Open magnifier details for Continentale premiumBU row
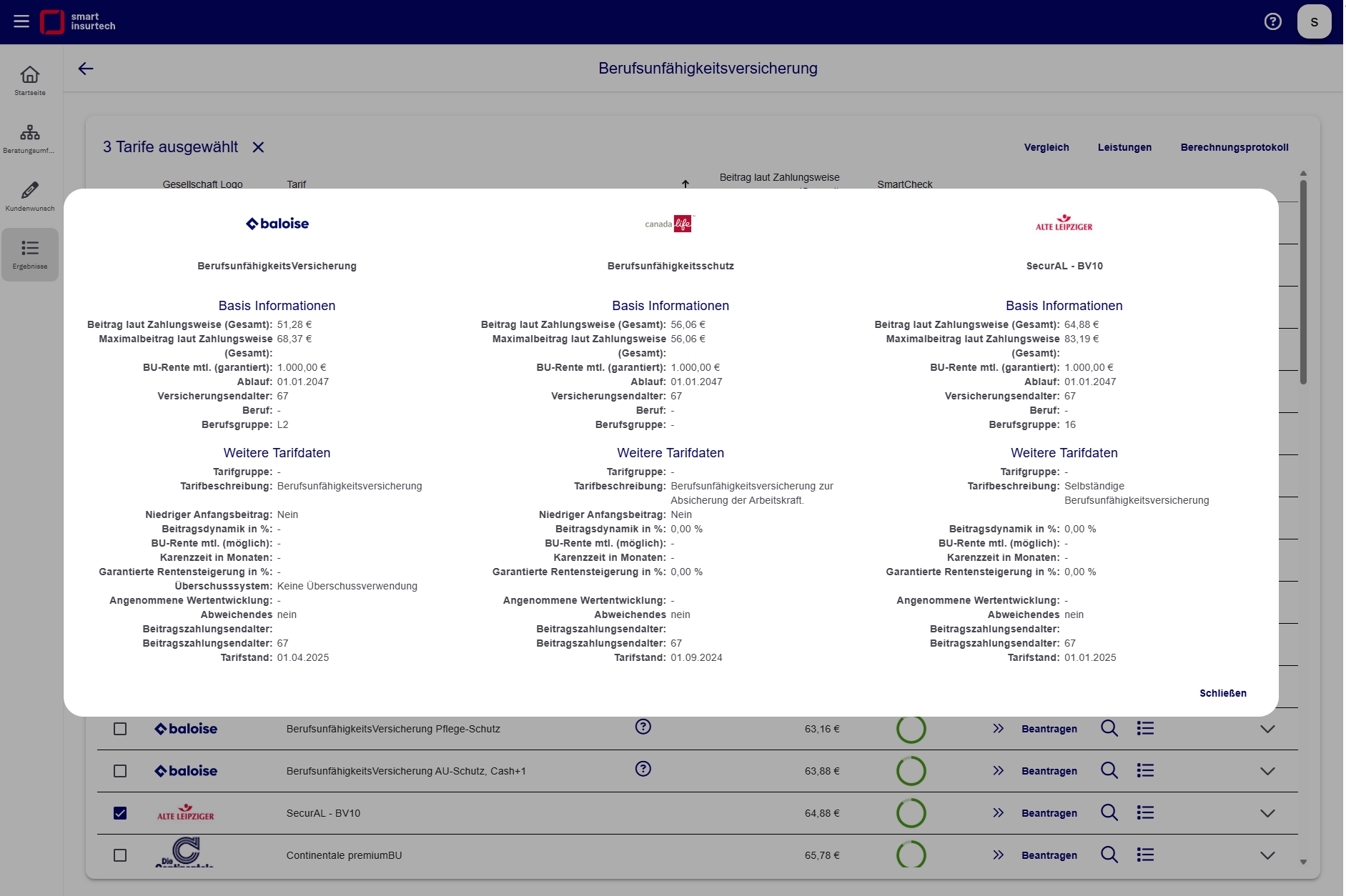The width and height of the screenshot is (1346, 896). click(1109, 855)
